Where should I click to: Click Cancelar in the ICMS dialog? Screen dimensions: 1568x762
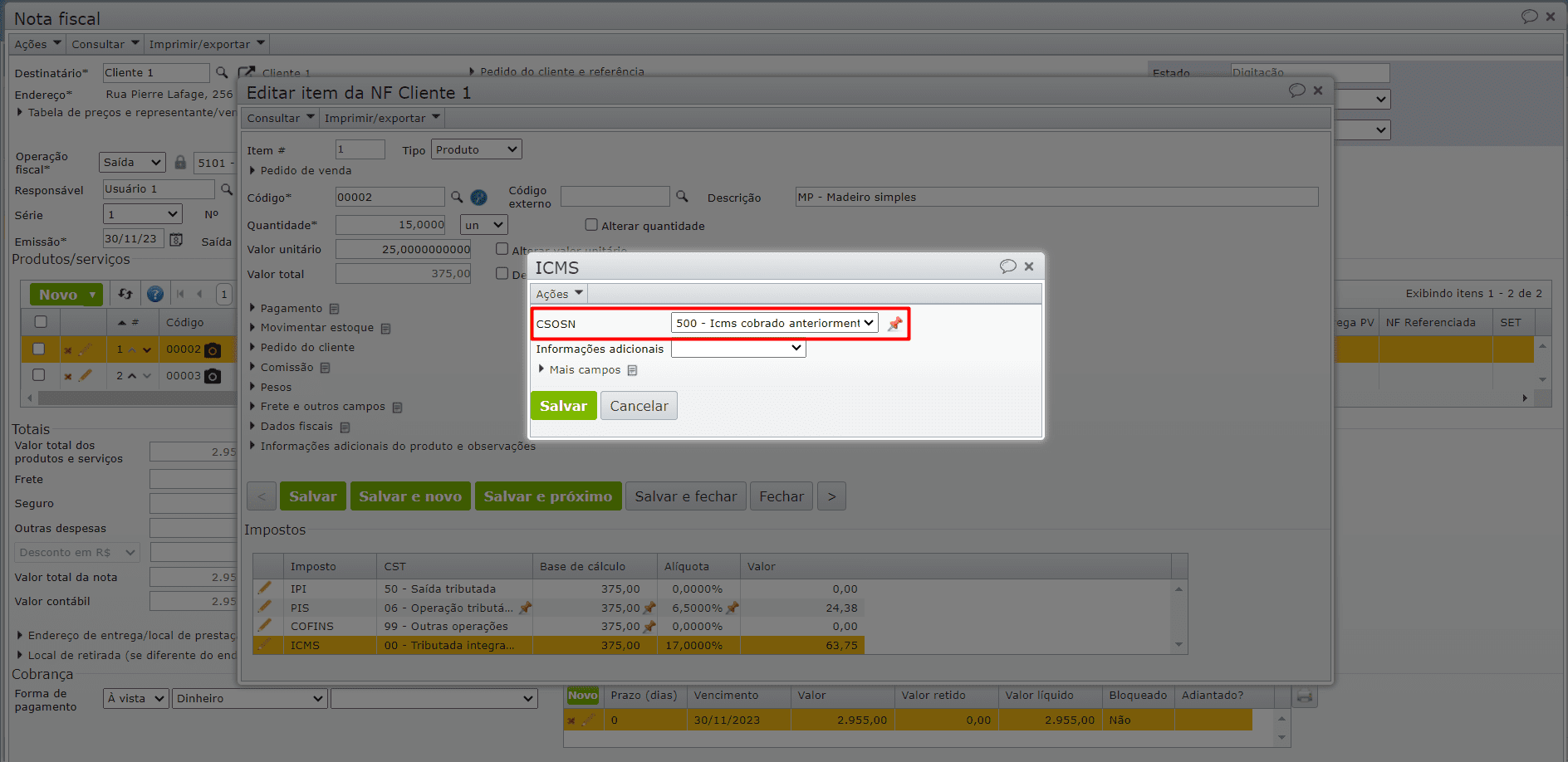639,406
